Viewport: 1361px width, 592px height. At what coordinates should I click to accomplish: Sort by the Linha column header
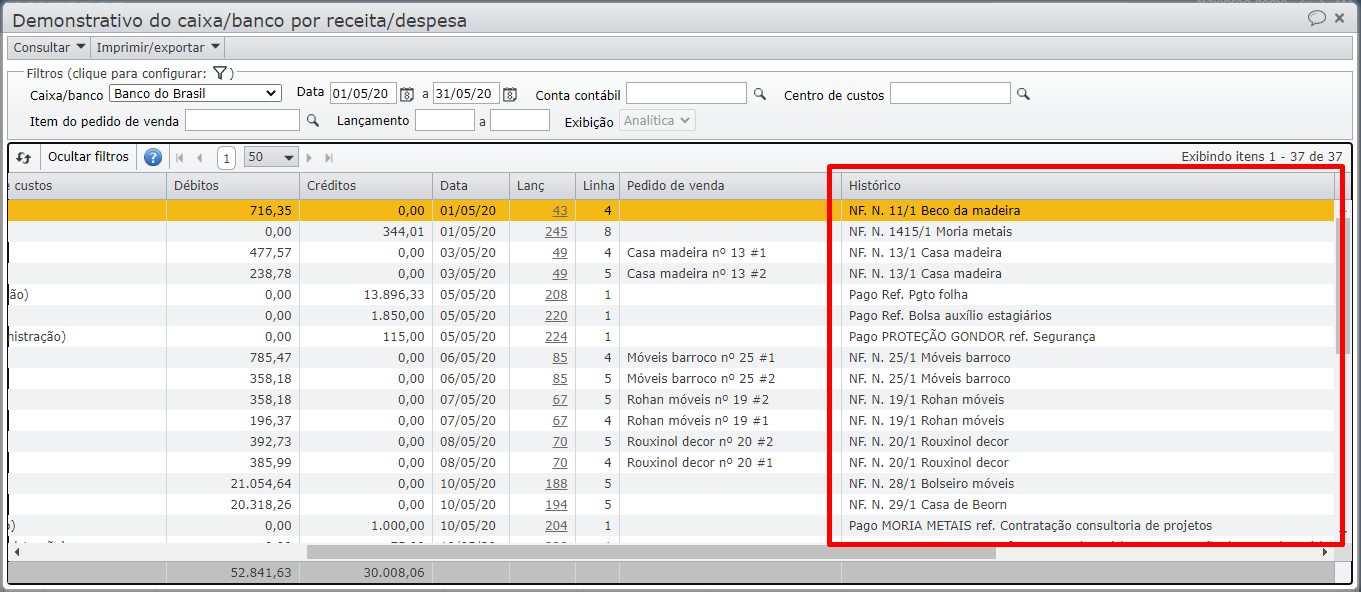coord(597,186)
